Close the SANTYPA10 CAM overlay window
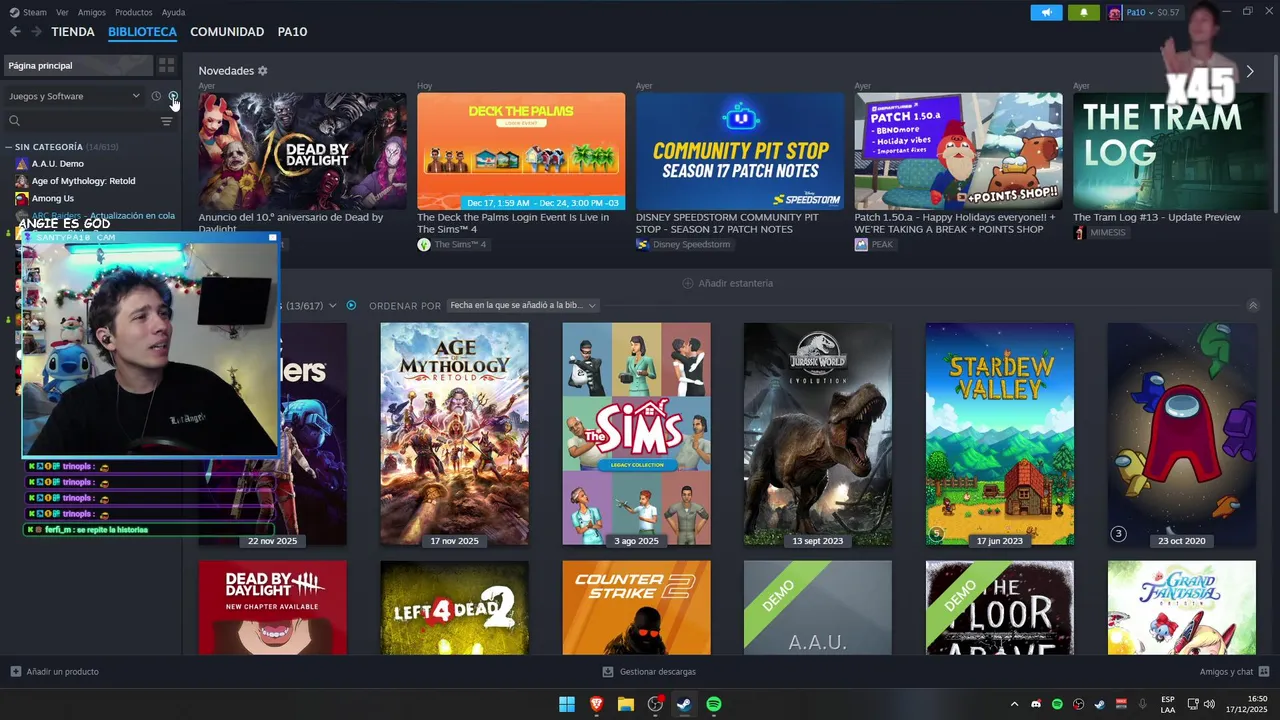This screenshot has height=720, width=1280. point(272,237)
